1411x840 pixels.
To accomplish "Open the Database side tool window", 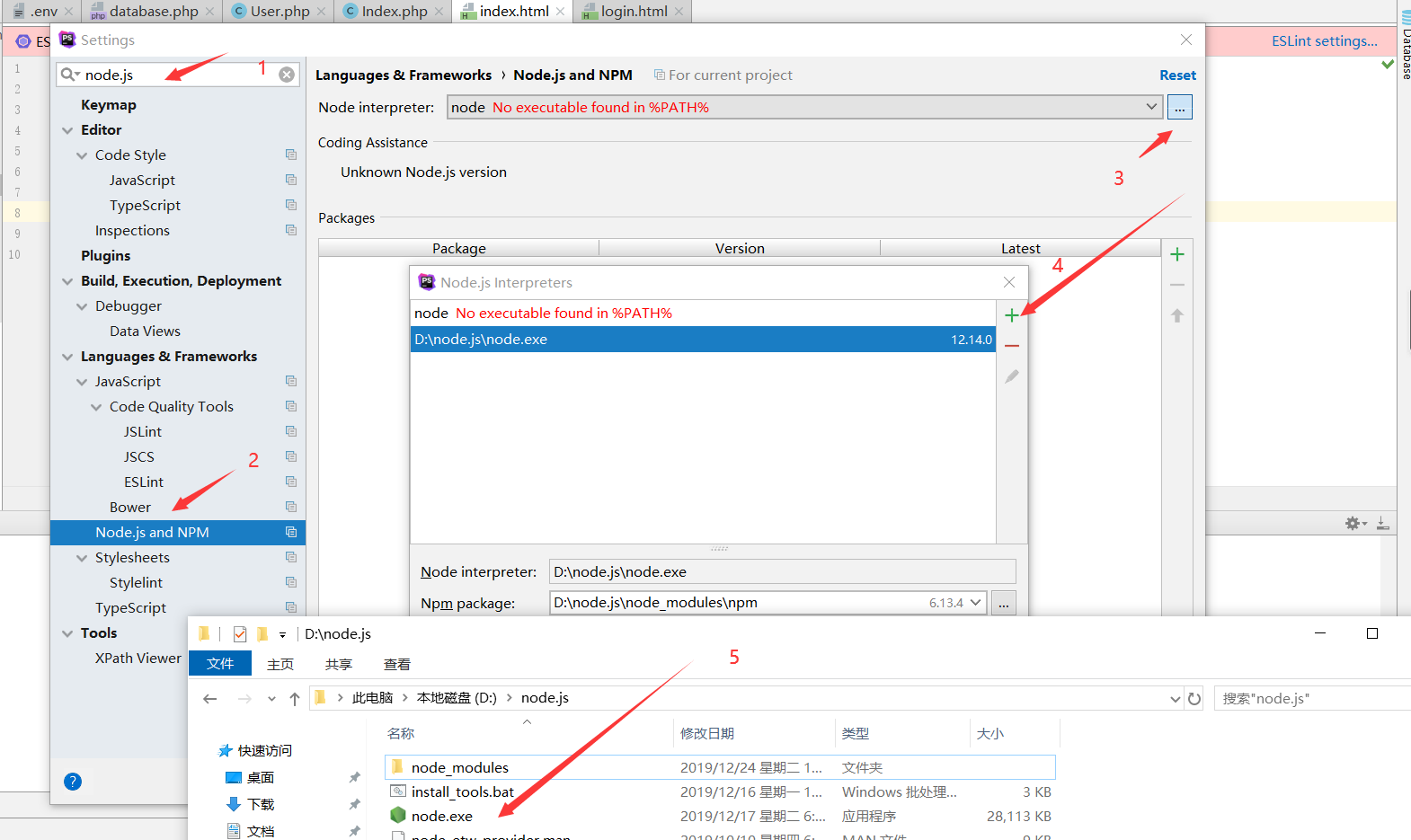I will coord(1405,47).
